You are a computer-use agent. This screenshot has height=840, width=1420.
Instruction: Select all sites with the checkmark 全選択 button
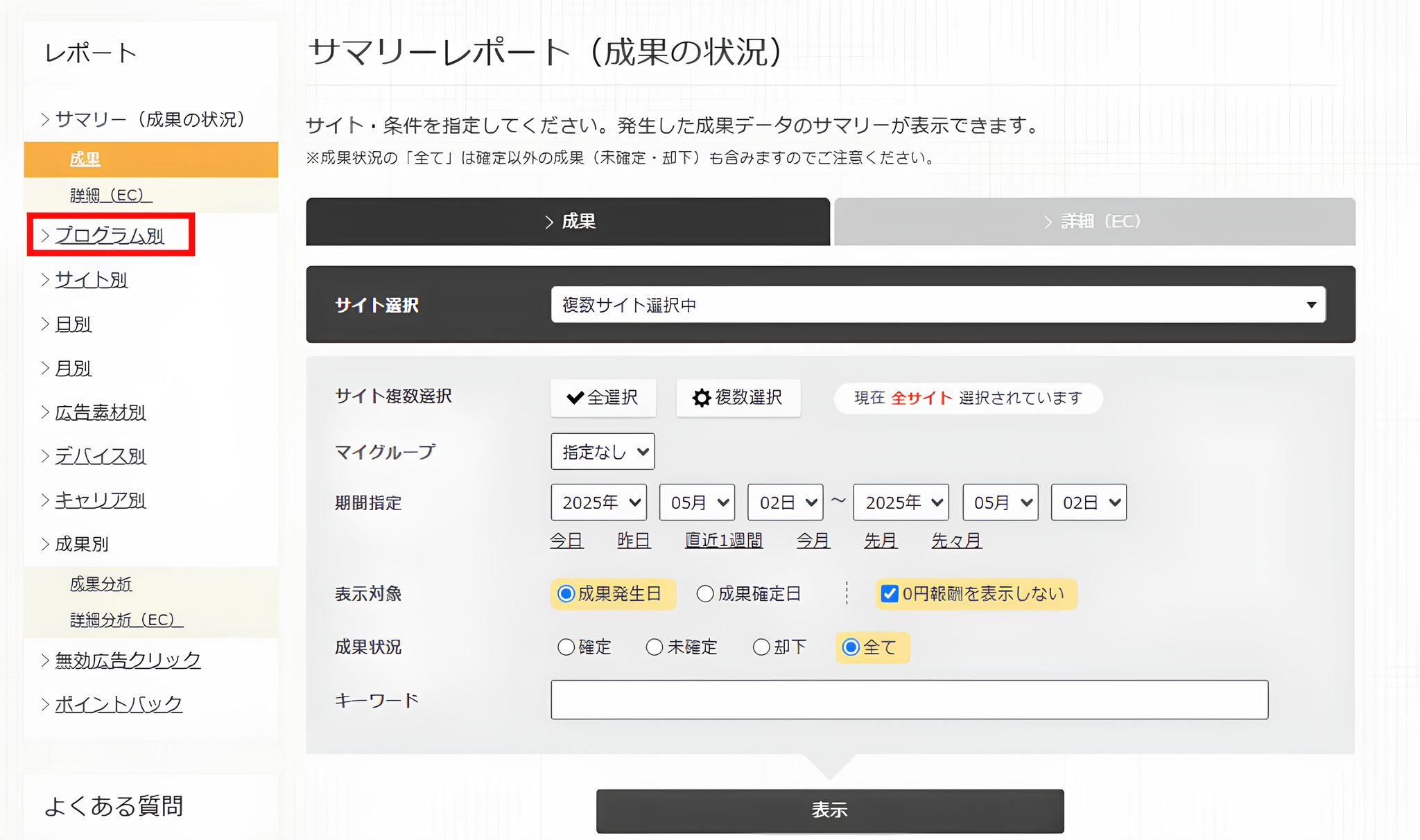click(602, 398)
